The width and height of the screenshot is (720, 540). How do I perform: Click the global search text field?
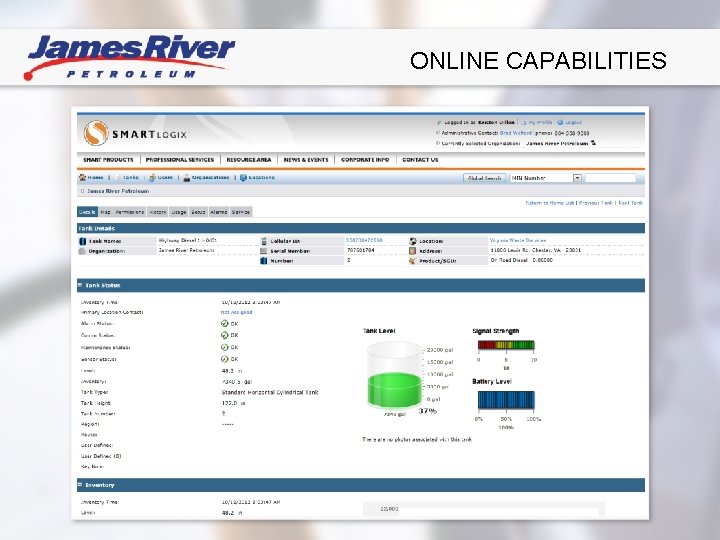click(x=610, y=178)
